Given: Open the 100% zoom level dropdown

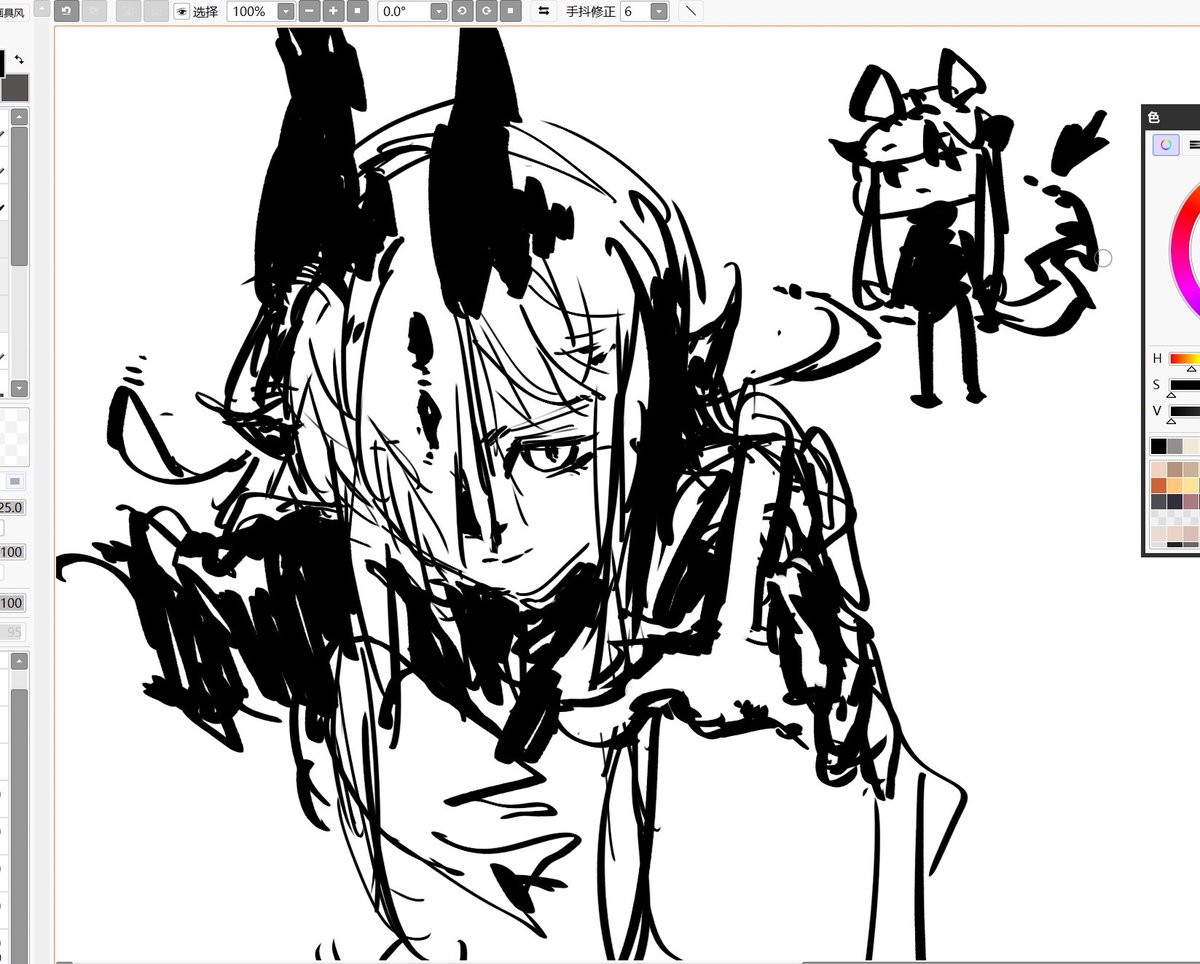Looking at the screenshot, I should click(x=285, y=12).
